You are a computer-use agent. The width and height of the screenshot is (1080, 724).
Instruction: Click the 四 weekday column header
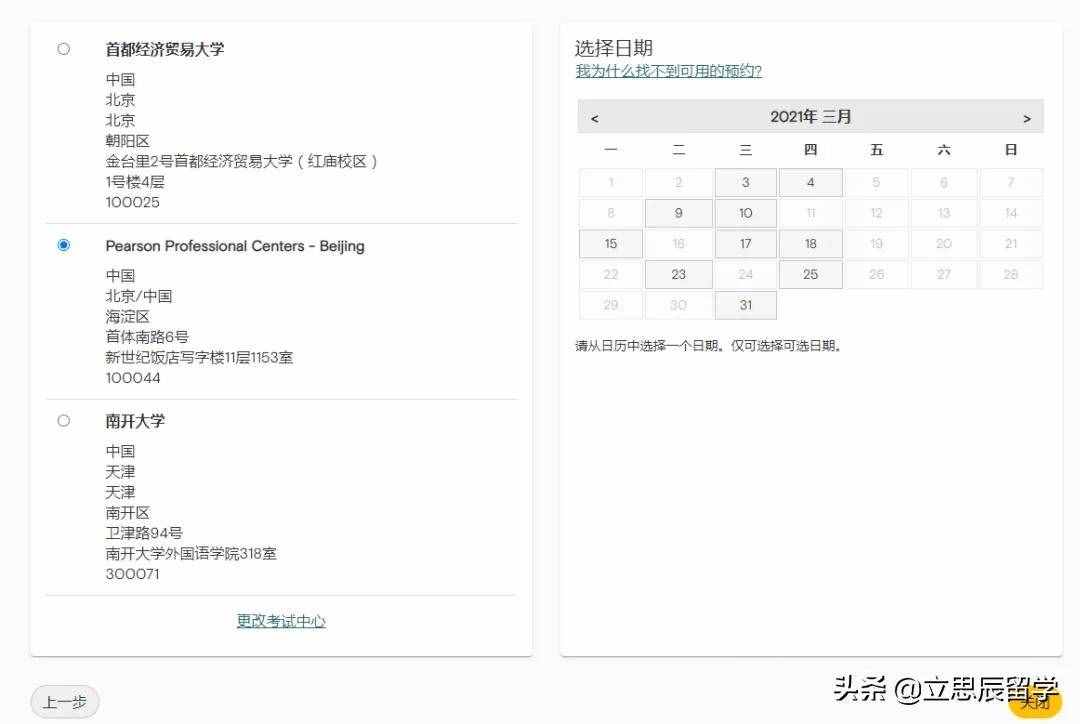tap(811, 149)
